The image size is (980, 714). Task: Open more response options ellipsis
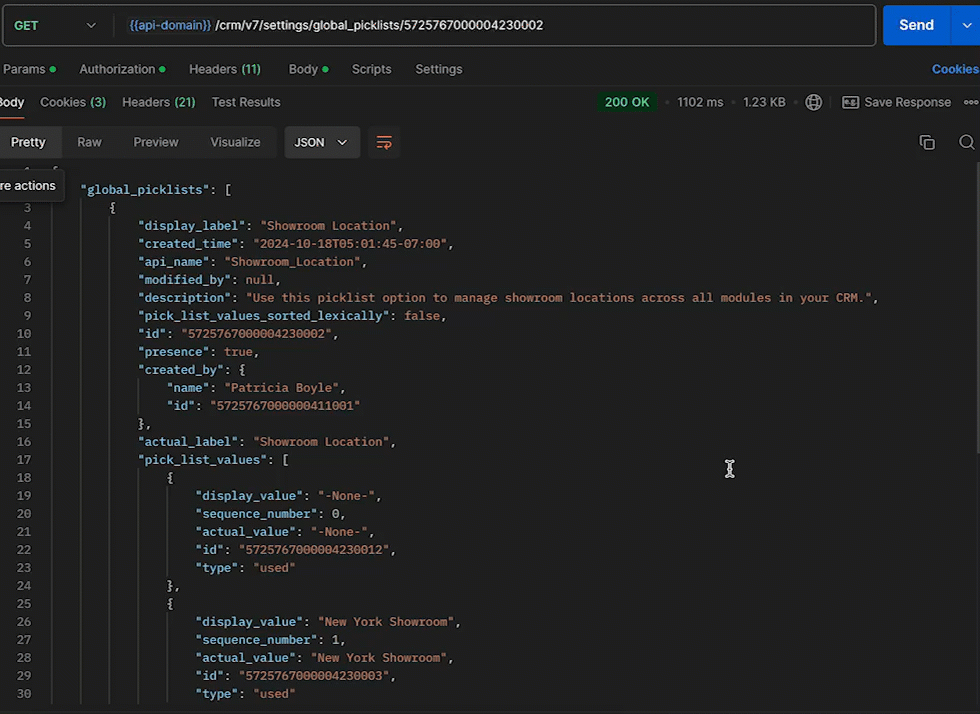pos(970,102)
